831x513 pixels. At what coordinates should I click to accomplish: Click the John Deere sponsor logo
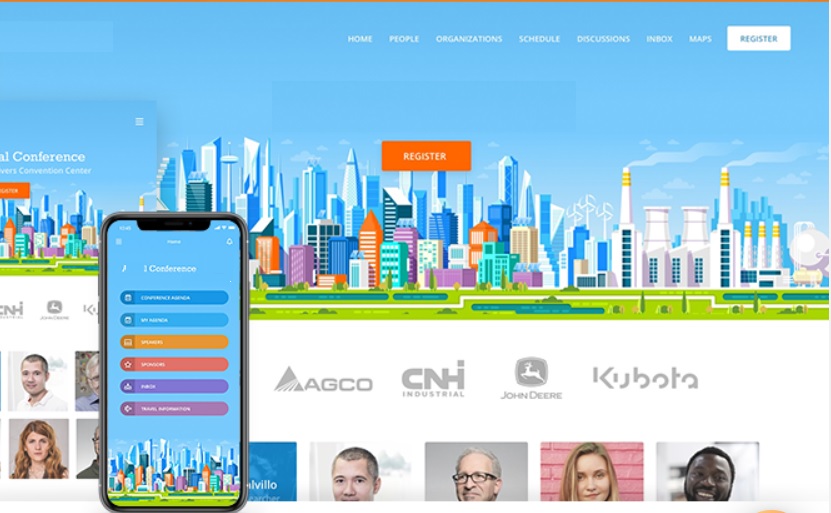[x=531, y=378]
